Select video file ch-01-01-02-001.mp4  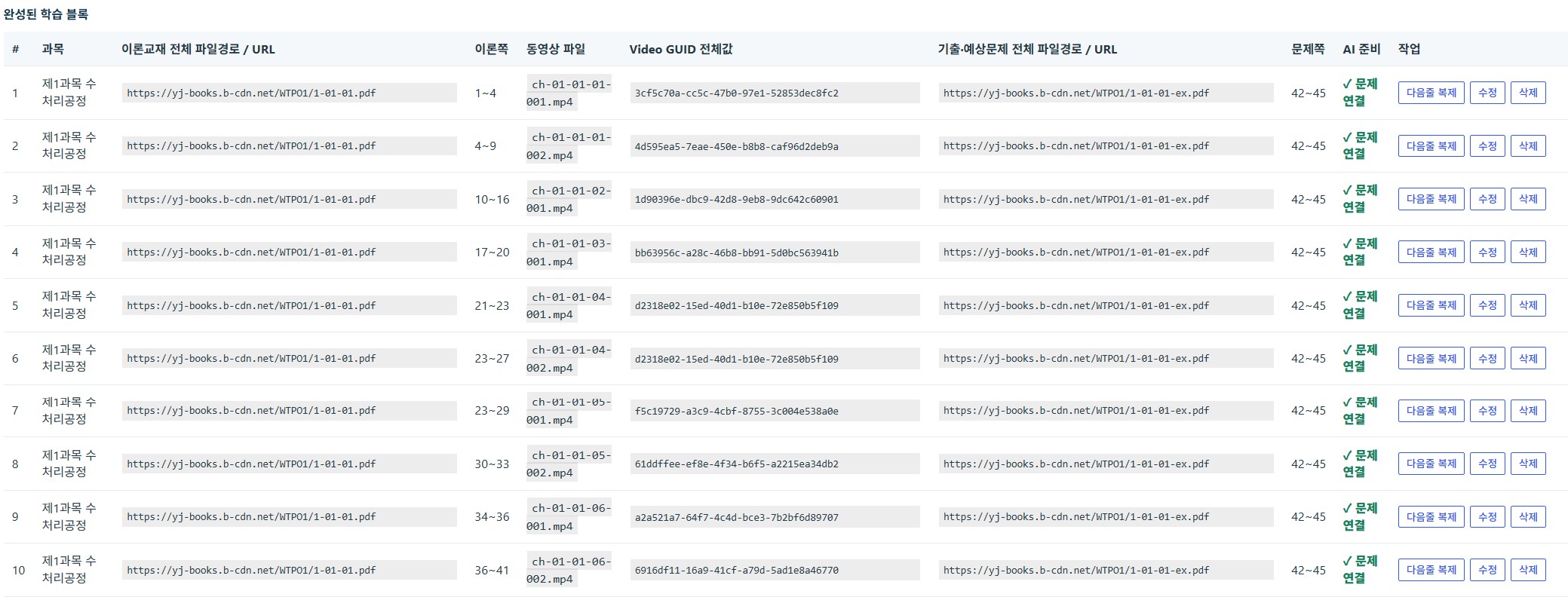point(569,199)
